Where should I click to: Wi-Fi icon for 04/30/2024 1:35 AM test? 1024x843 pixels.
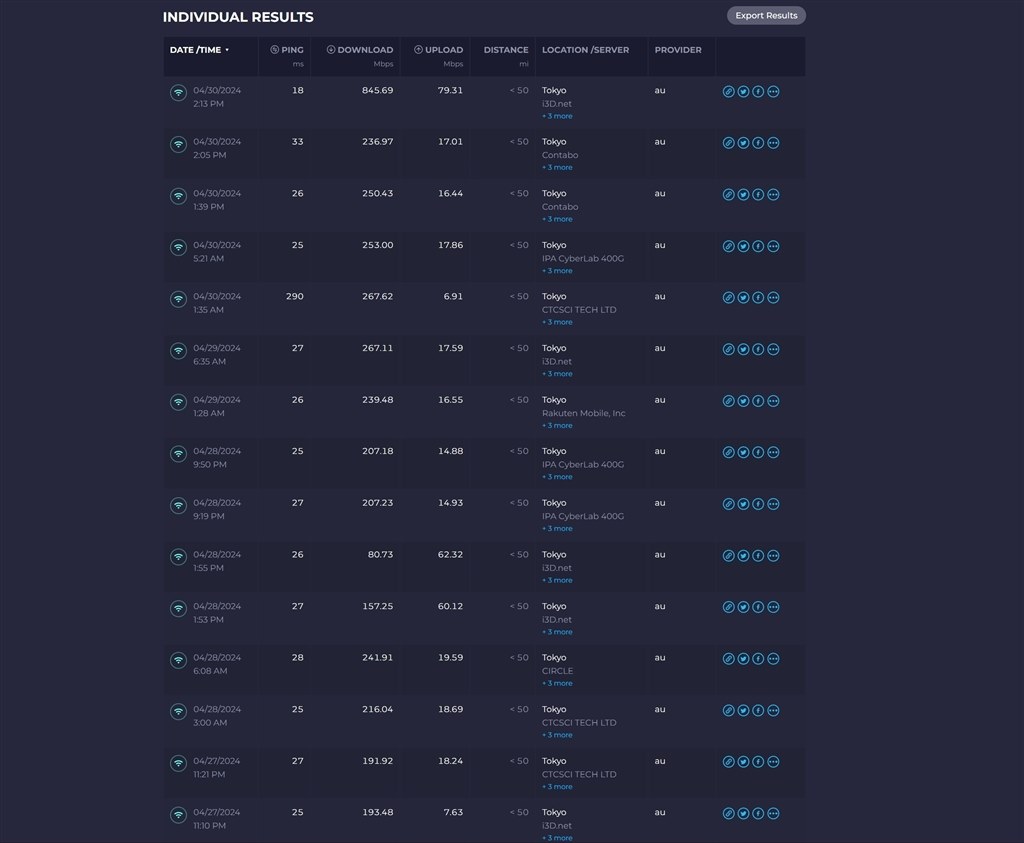pyautogui.click(x=178, y=299)
